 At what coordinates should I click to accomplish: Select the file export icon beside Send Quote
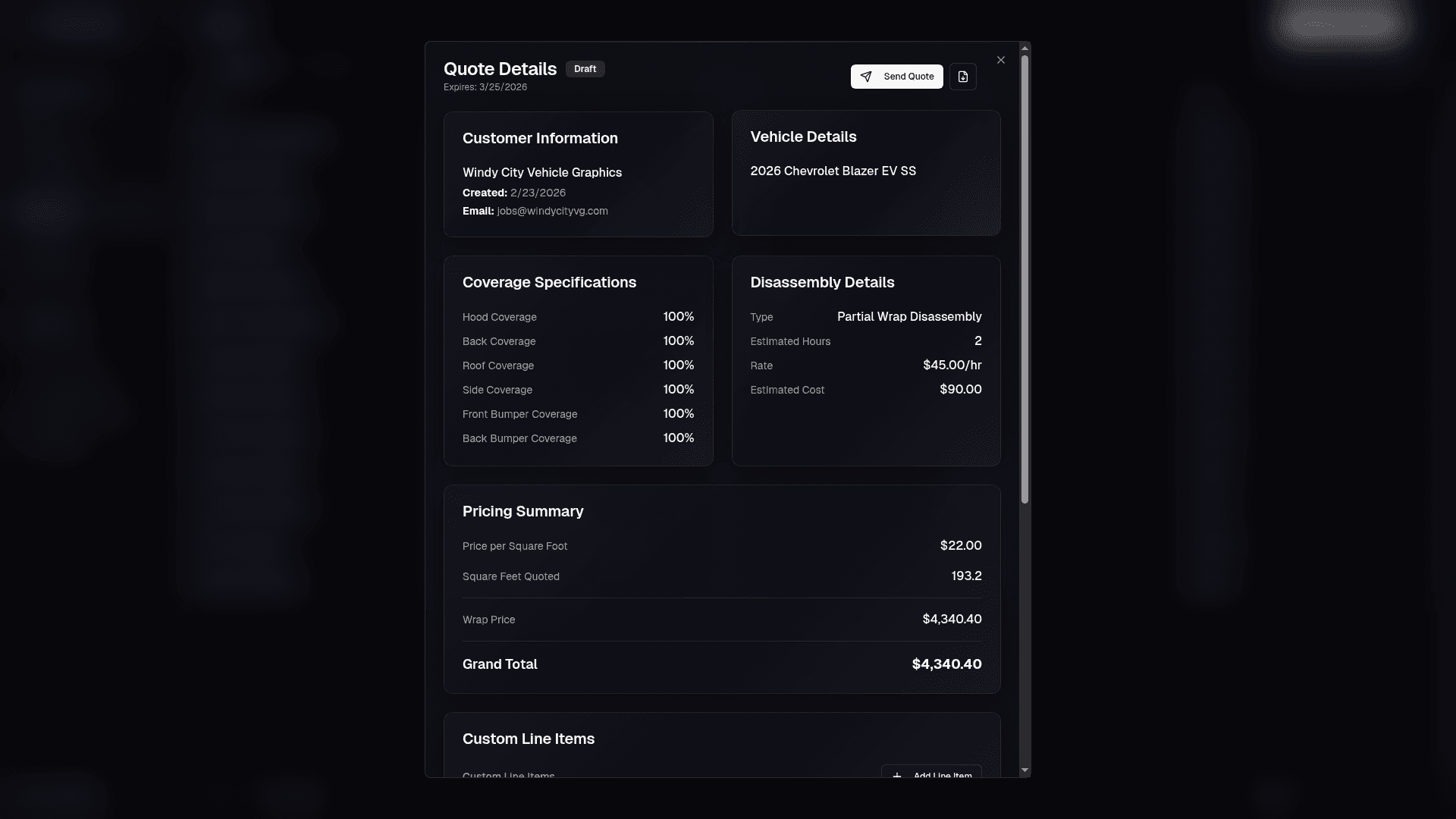(x=963, y=76)
